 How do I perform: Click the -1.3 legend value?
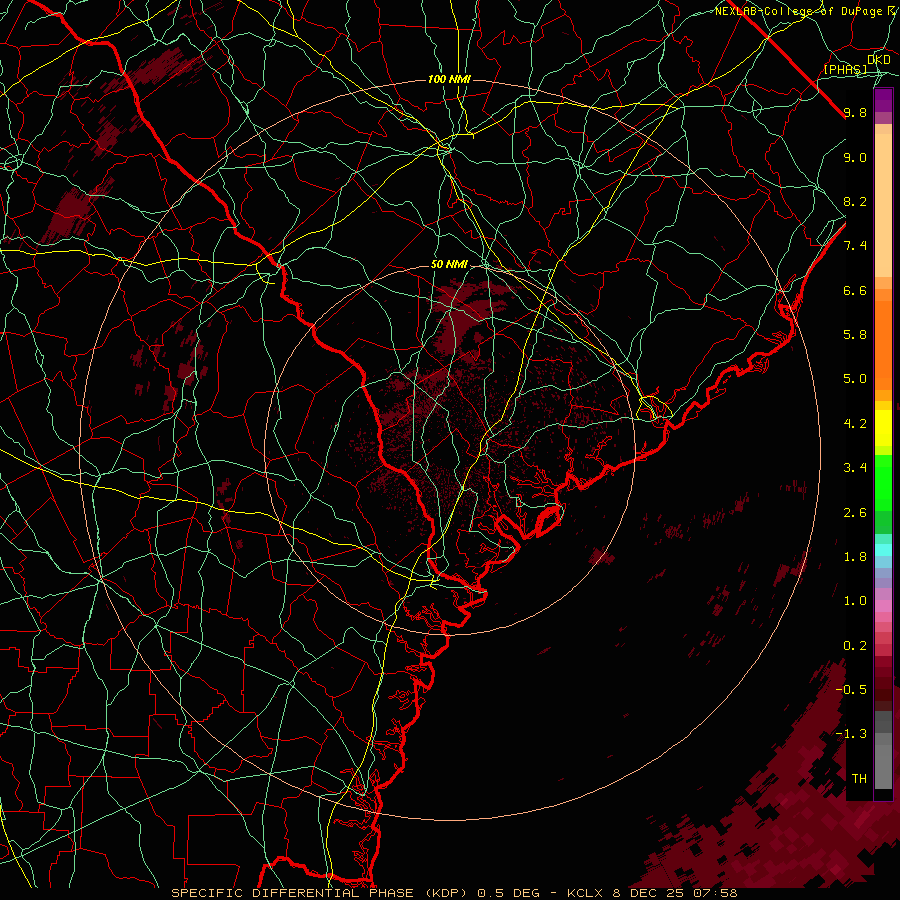coord(851,734)
